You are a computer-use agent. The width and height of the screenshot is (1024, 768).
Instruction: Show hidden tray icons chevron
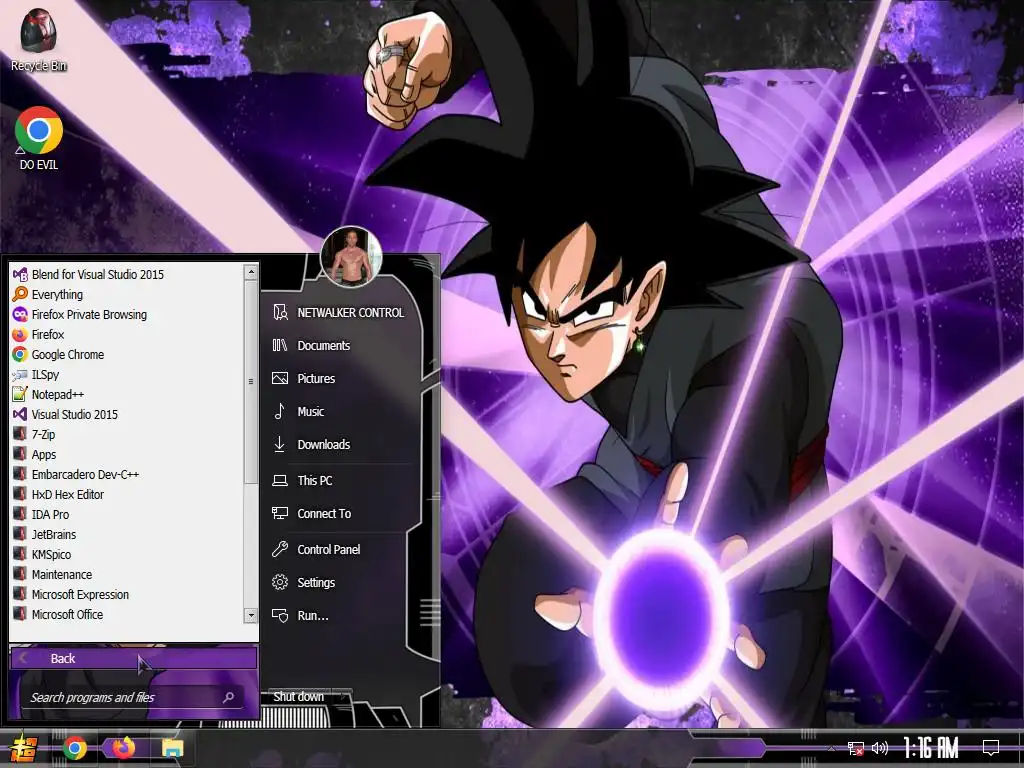click(831, 748)
